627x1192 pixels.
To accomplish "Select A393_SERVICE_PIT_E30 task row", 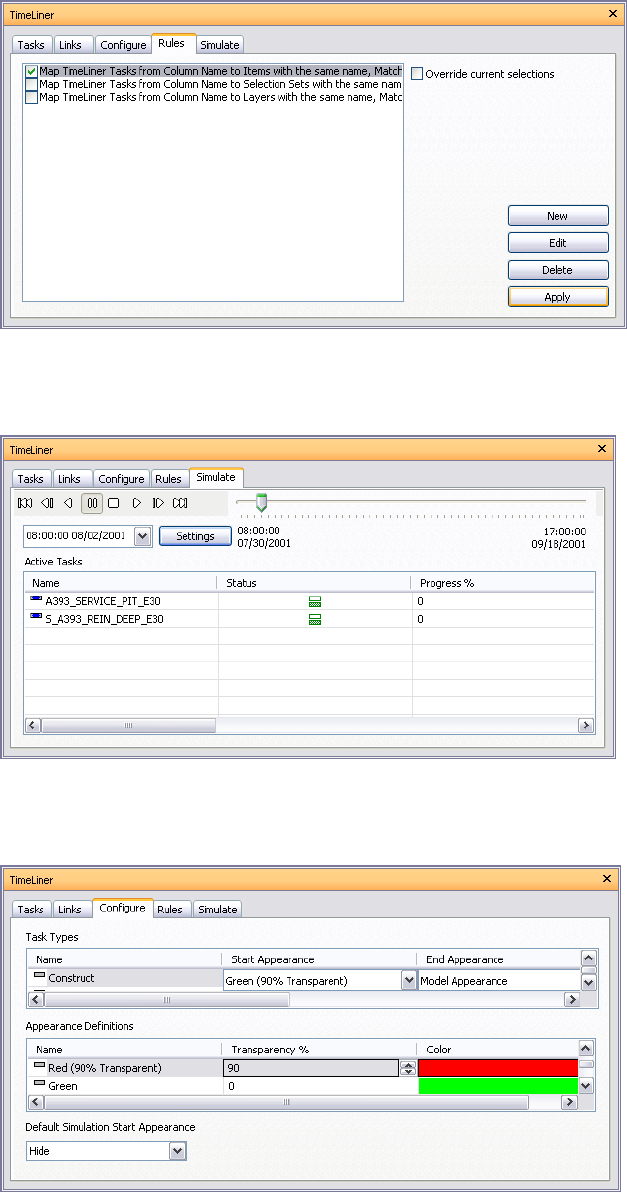I will (310, 601).
